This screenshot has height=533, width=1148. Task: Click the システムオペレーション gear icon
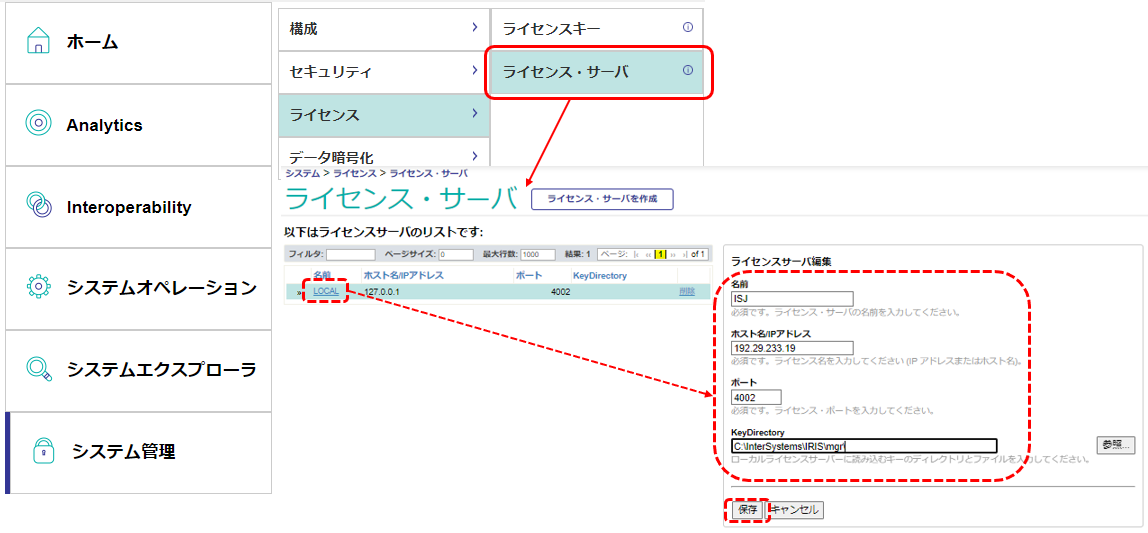pos(38,287)
